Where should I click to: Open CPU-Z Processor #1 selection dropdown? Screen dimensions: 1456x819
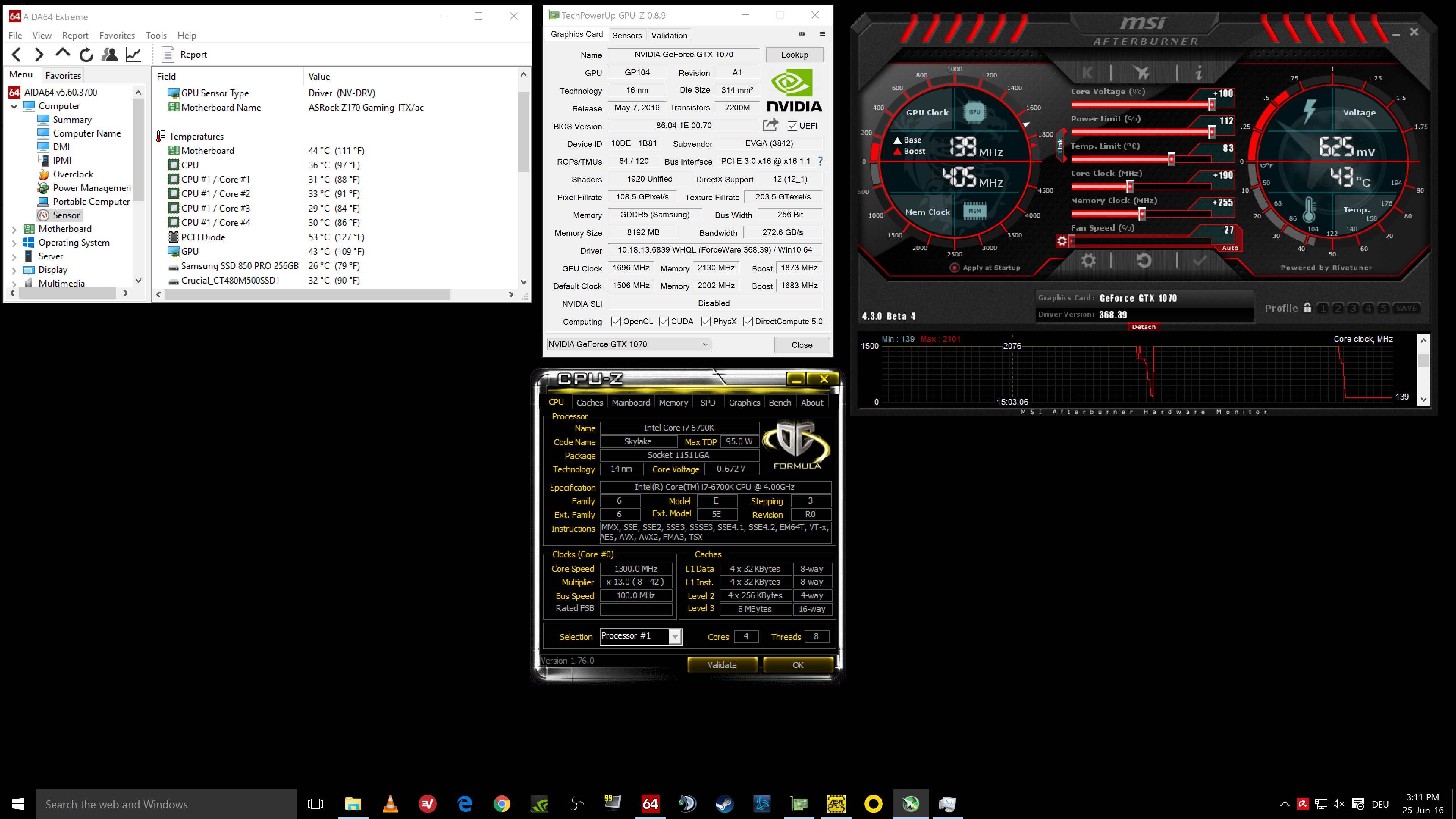[x=641, y=637]
